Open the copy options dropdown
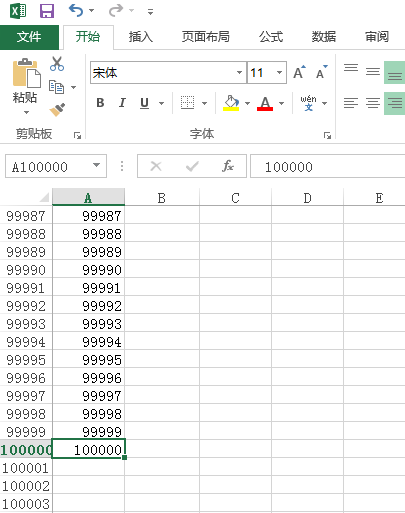The width and height of the screenshot is (405, 513). tap(74, 87)
